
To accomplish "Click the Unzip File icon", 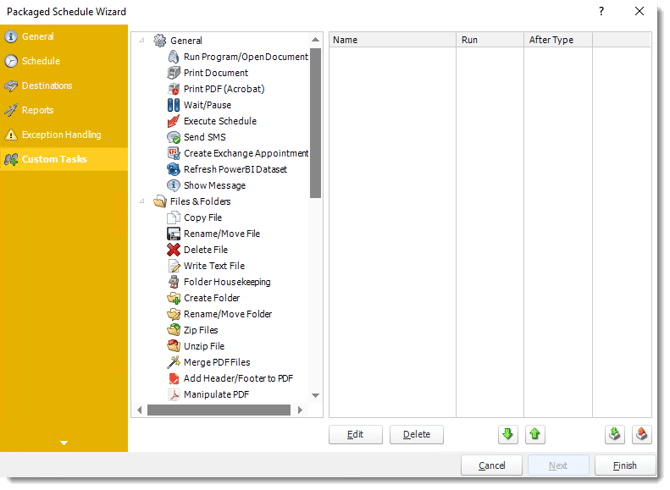I will [x=173, y=346].
